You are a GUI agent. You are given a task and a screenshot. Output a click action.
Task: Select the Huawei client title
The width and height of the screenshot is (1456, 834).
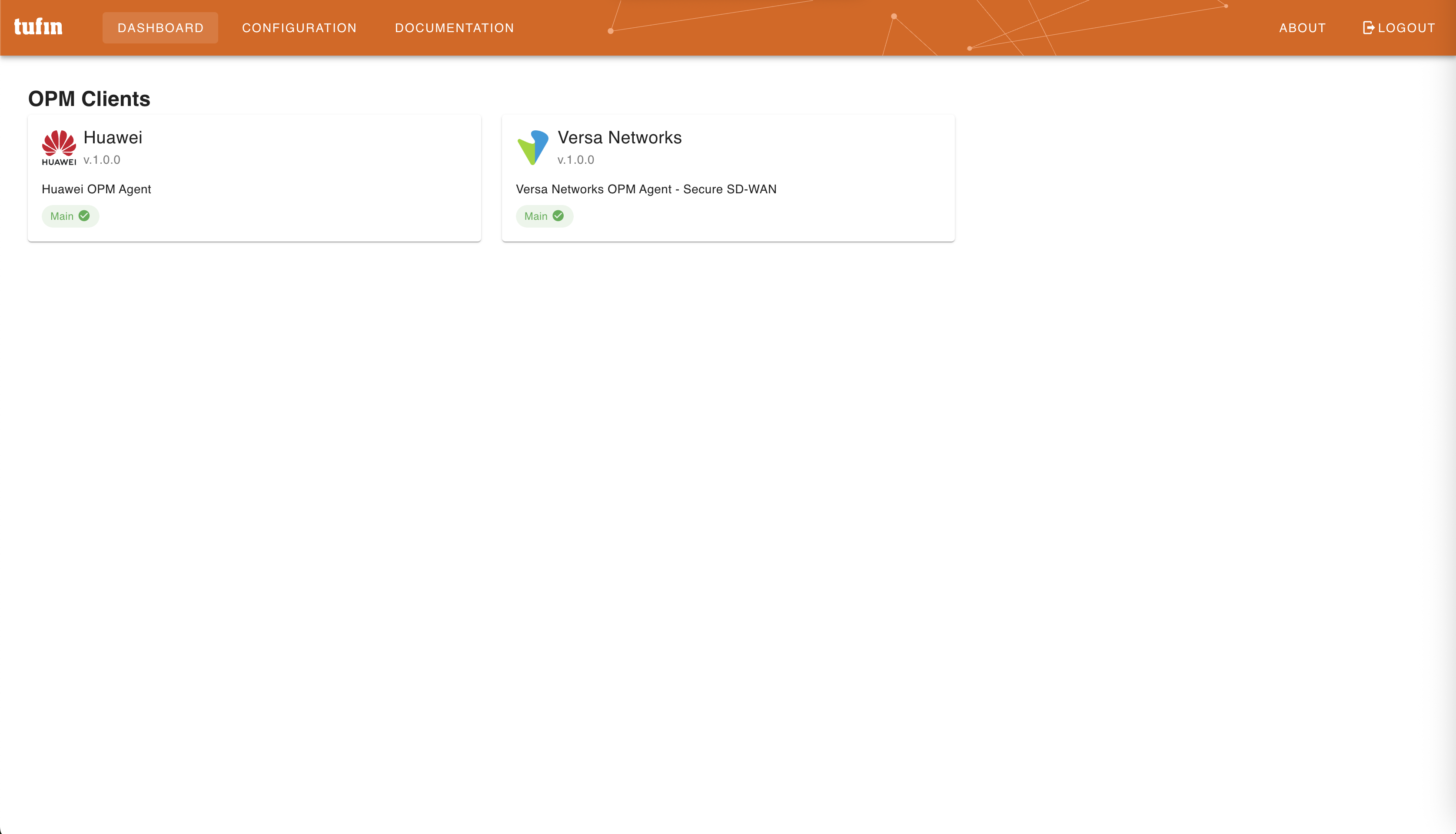(113, 137)
